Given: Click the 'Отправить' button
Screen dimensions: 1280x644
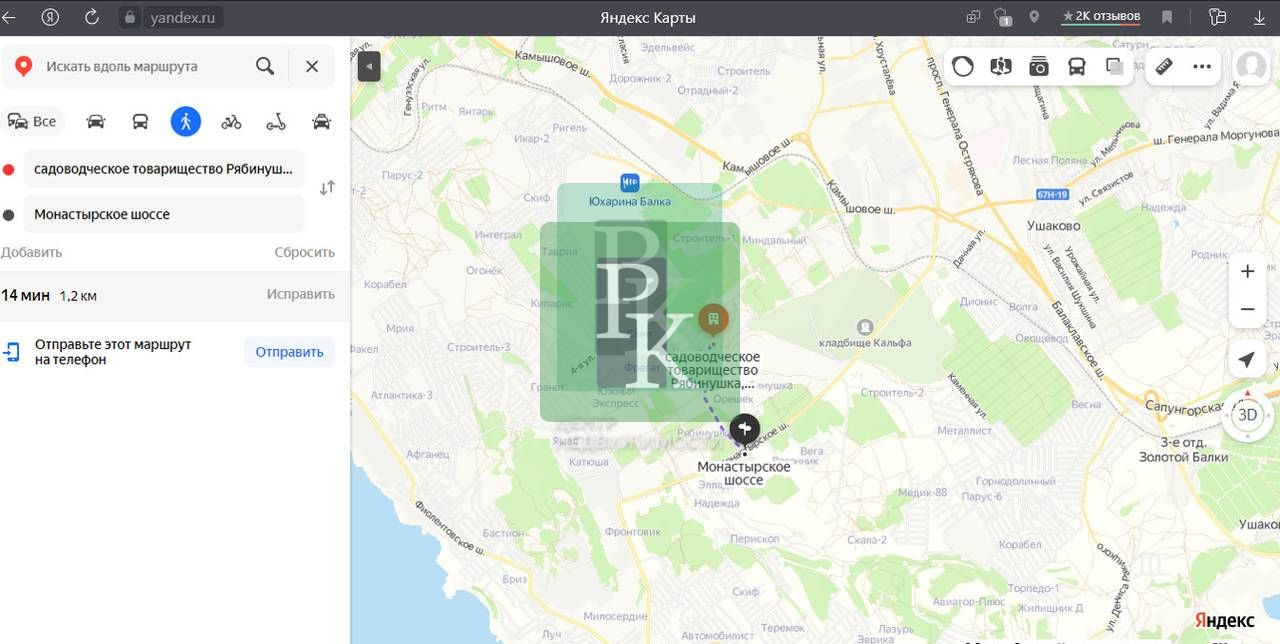Looking at the screenshot, I should [289, 352].
